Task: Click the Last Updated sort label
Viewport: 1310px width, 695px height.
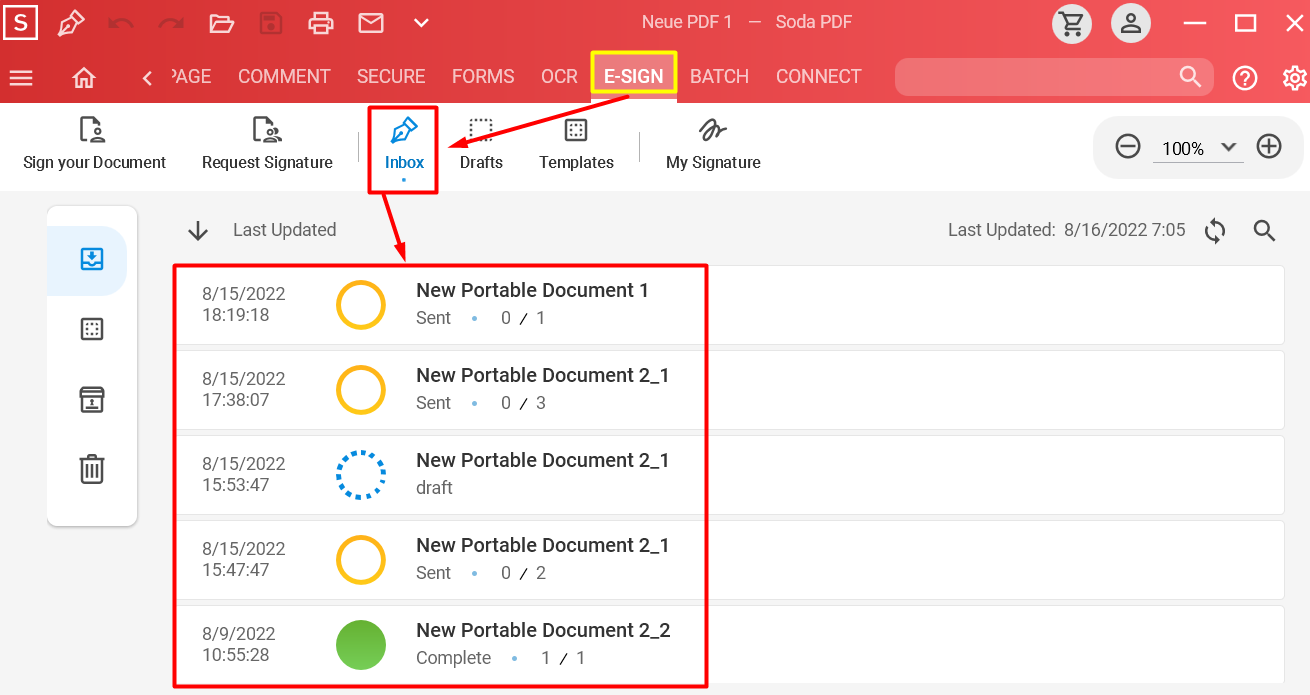Action: point(284,230)
